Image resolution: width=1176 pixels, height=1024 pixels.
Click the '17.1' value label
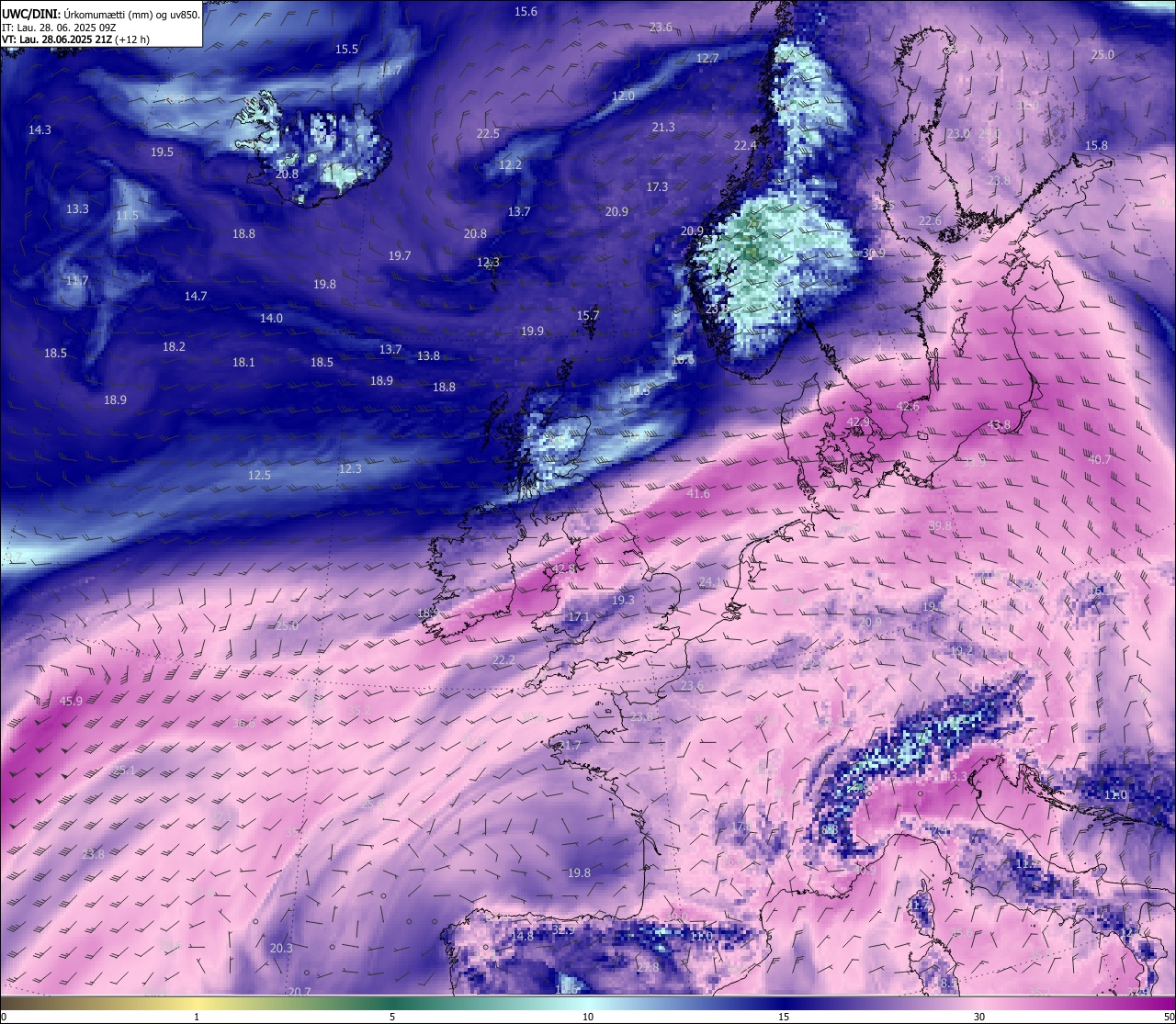coord(578,616)
